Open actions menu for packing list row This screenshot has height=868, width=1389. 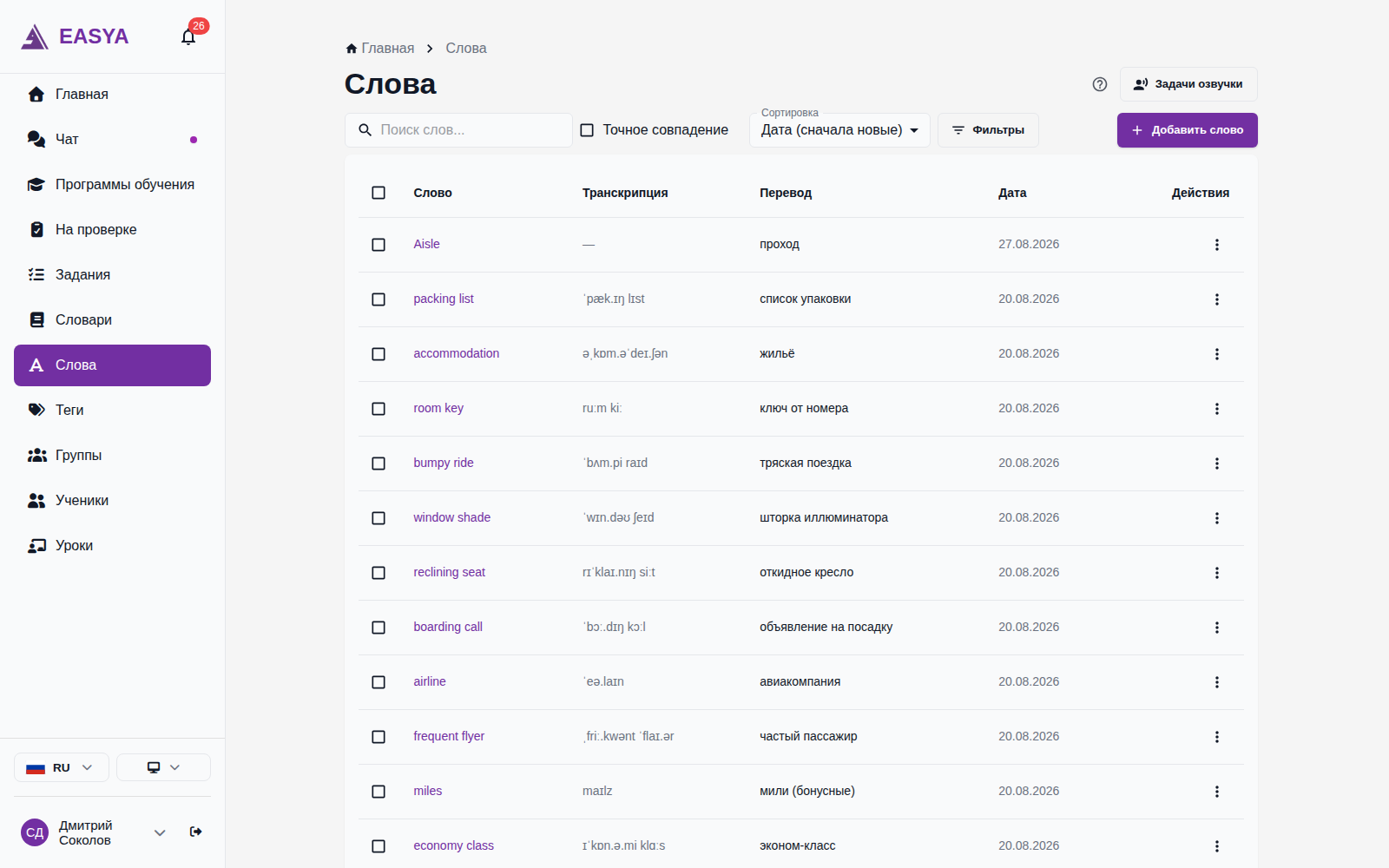coord(1217,299)
